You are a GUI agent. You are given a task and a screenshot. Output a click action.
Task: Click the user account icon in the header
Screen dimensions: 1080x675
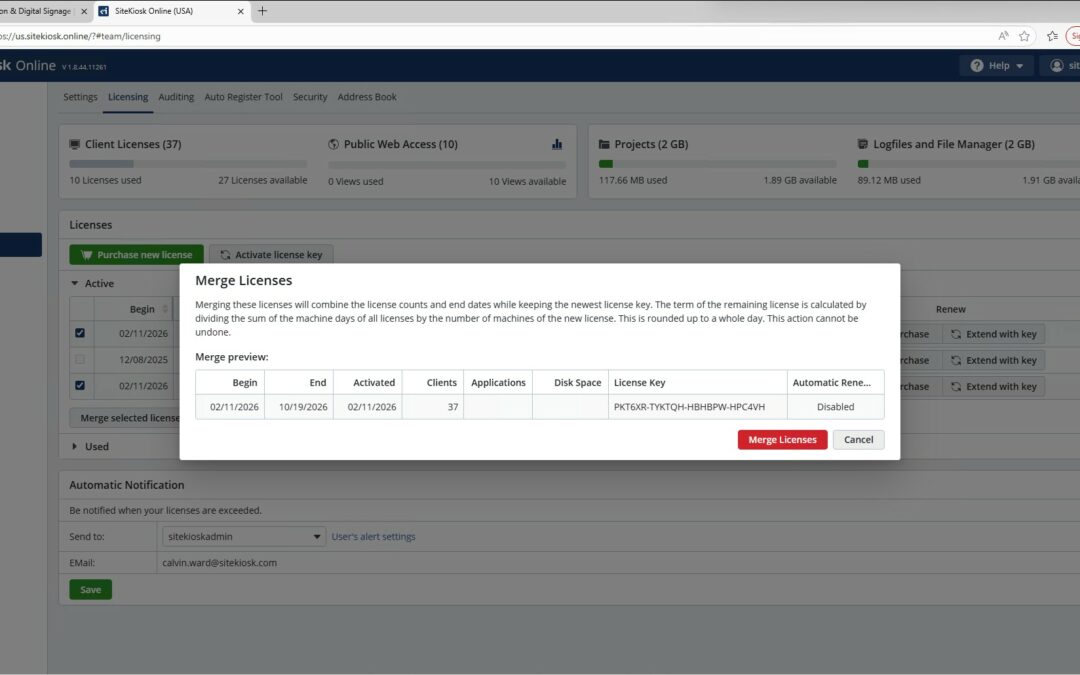[x=1057, y=64]
